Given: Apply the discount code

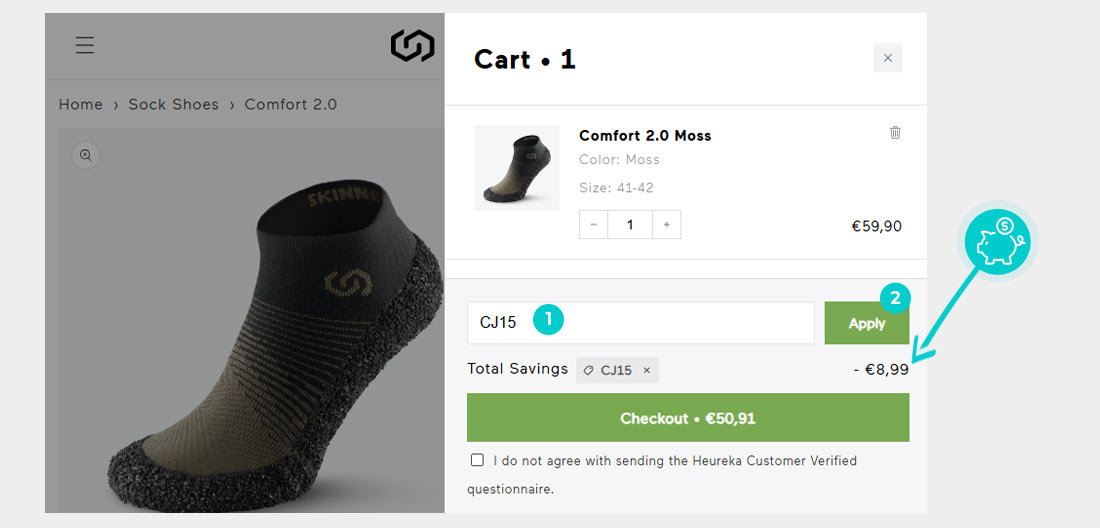Looking at the screenshot, I should point(866,323).
